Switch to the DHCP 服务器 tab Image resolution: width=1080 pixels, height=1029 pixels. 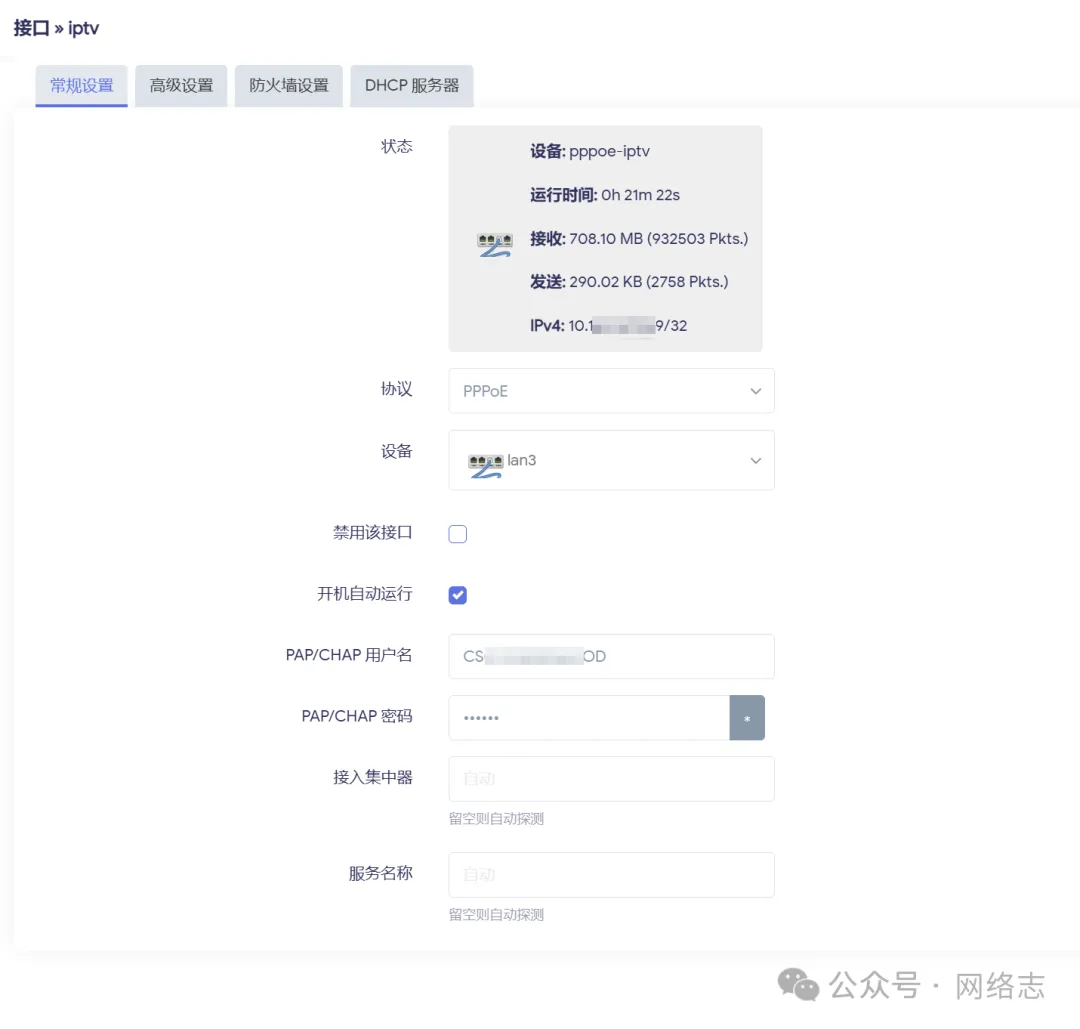[x=411, y=86]
